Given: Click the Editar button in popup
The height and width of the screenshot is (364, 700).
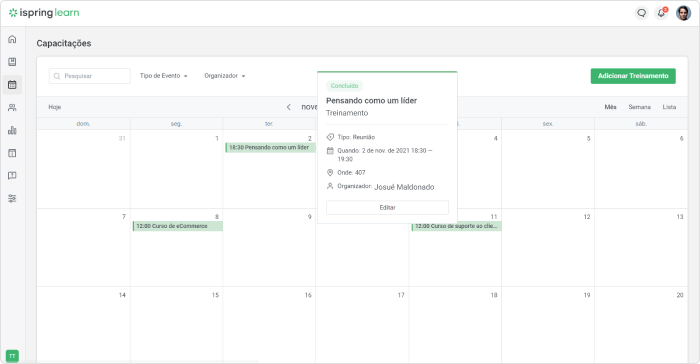Looking at the screenshot, I should [x=387, y=208].
